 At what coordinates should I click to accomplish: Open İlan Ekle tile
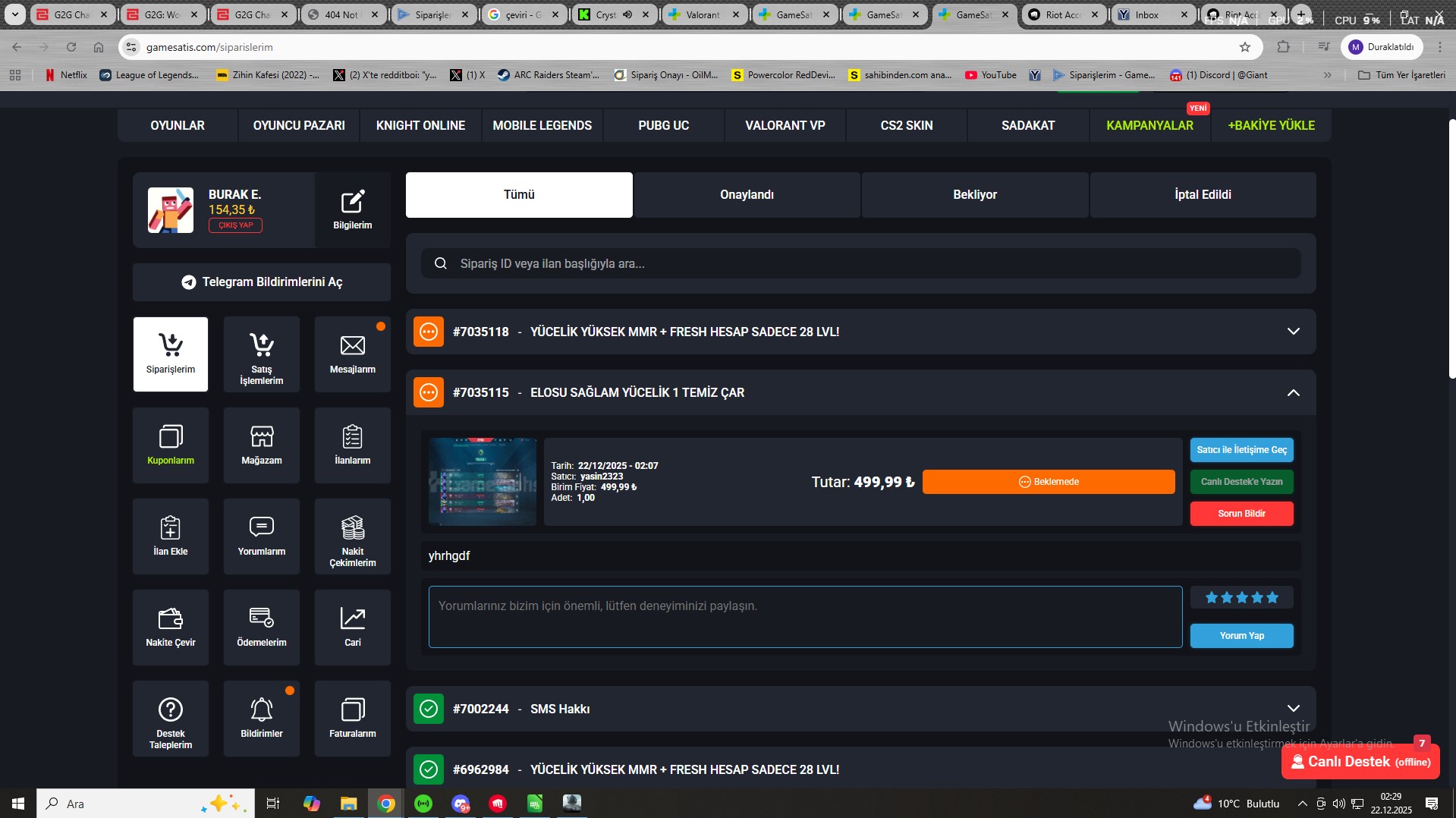pyautogui.click(x=171, y=536)
